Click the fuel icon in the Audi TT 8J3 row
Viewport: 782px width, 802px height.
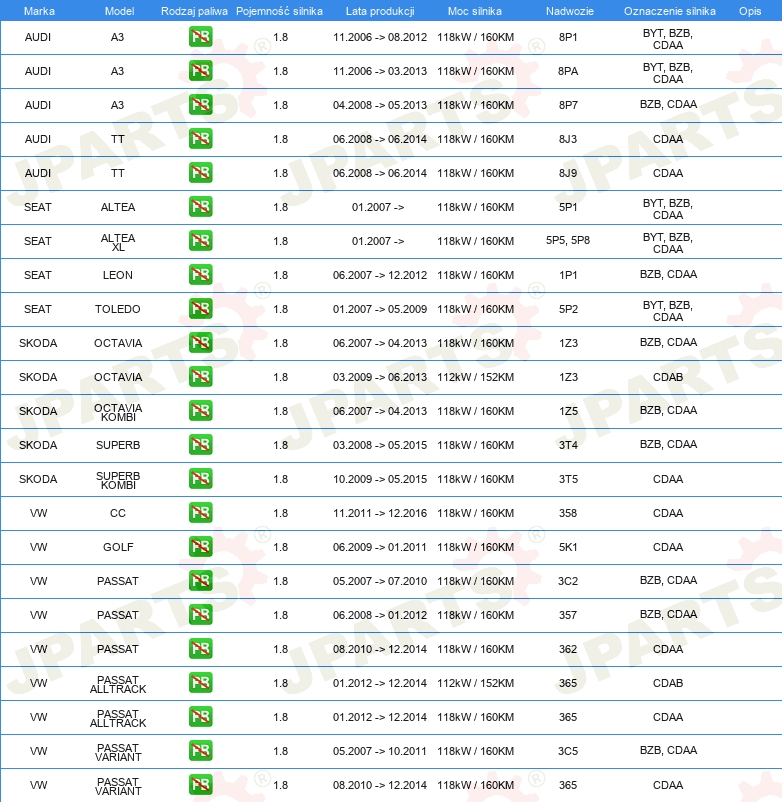click(200, 139)
